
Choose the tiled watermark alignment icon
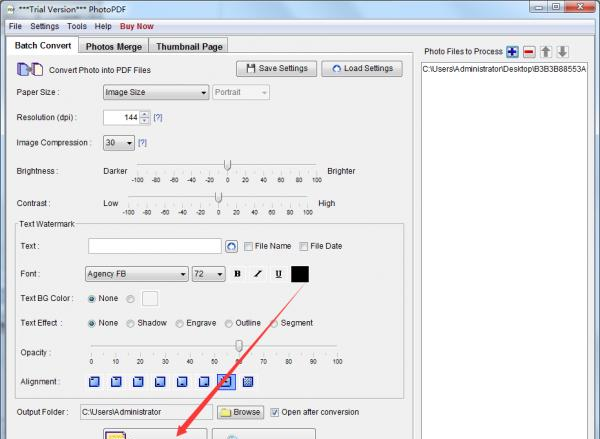[248, 382]
